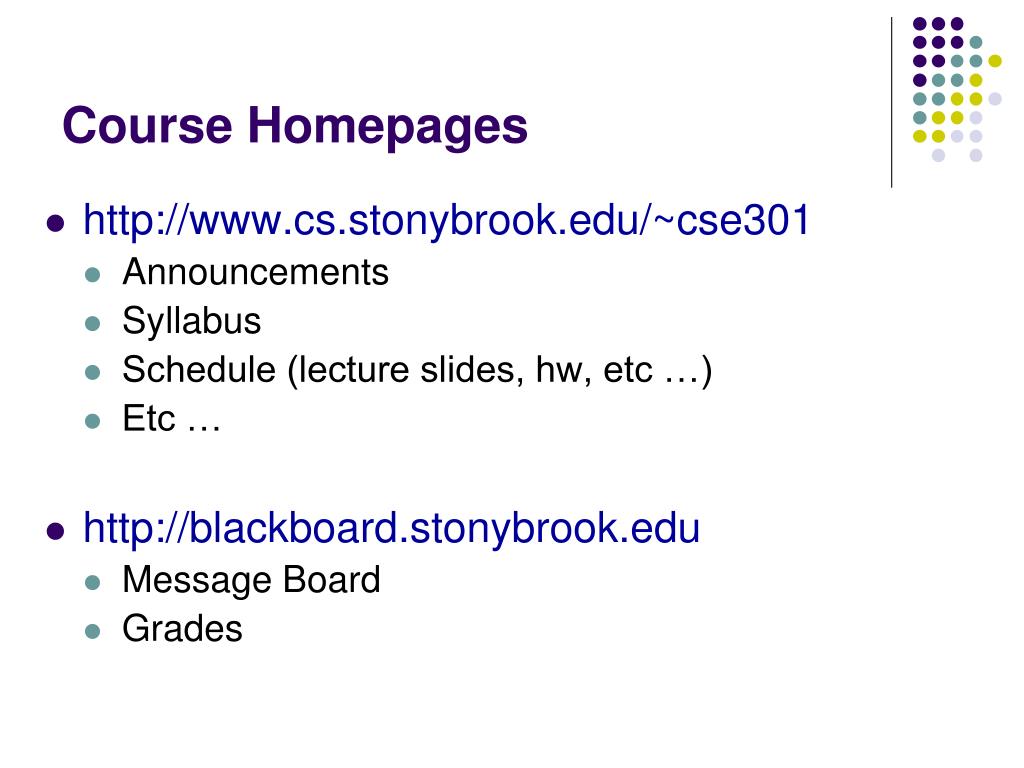The width and height of the screenshot is (1024, 768).
Task: Click the teal bullet beside Syllabus
Action: click(x=93, y=323)
